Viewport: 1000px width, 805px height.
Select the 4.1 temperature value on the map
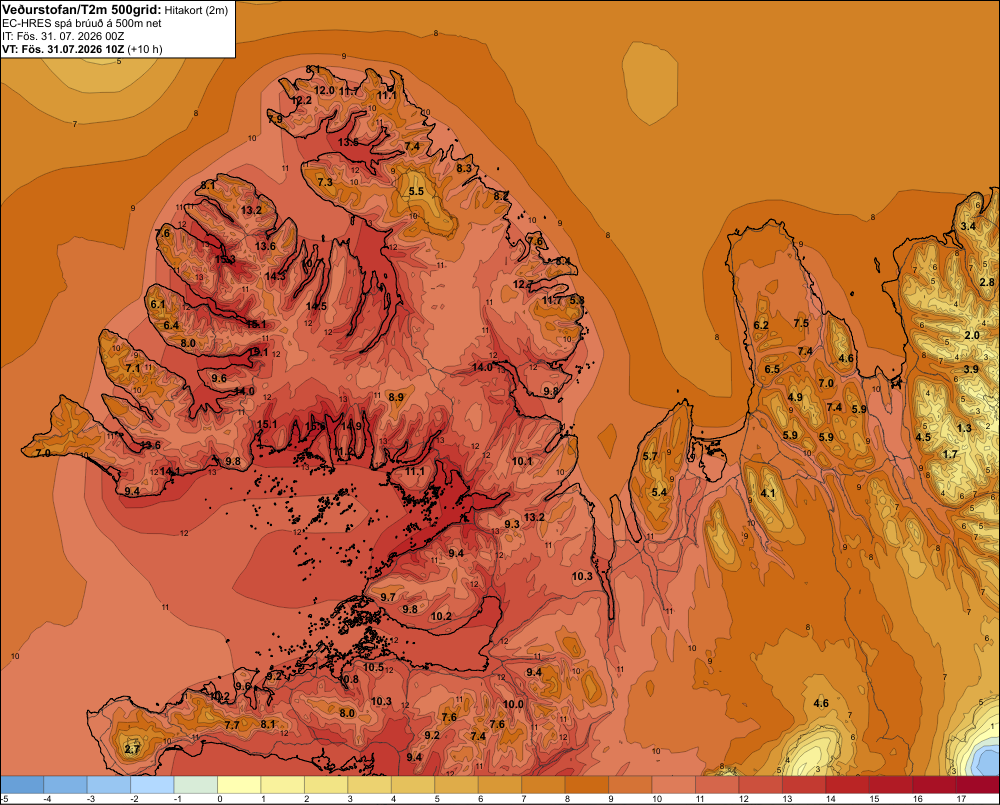point(768,493)
